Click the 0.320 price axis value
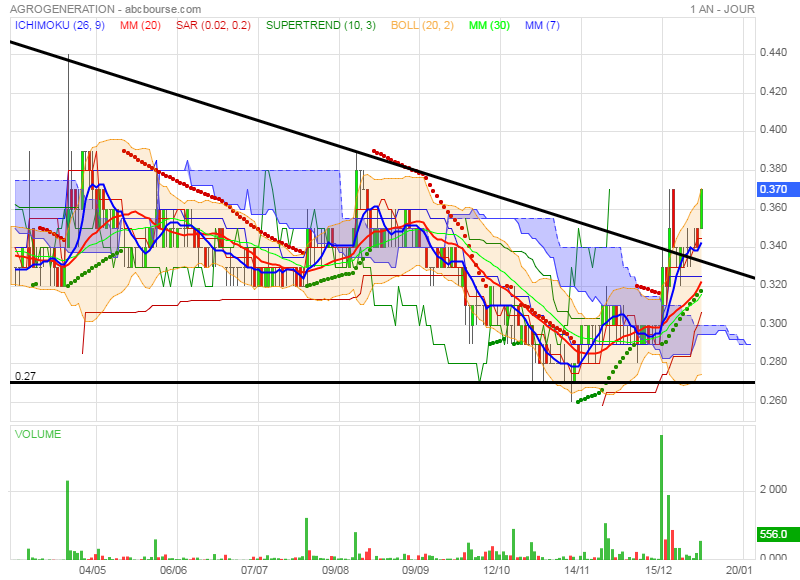Image resolution: width=800 pixels, height=580 pixels. (x=773, y=284)
